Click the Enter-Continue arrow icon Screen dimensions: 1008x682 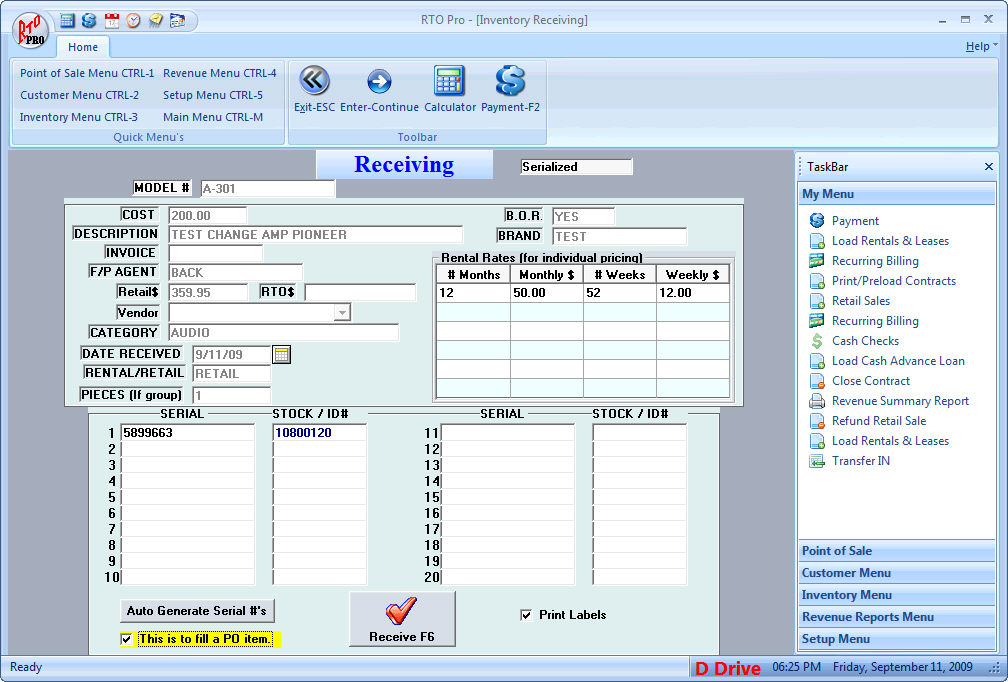379,81
